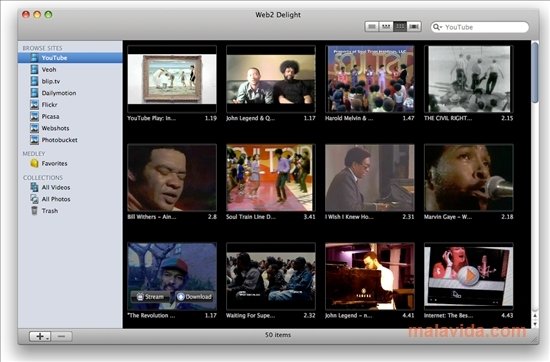Click the All Videos collection icon

point(34,187)
